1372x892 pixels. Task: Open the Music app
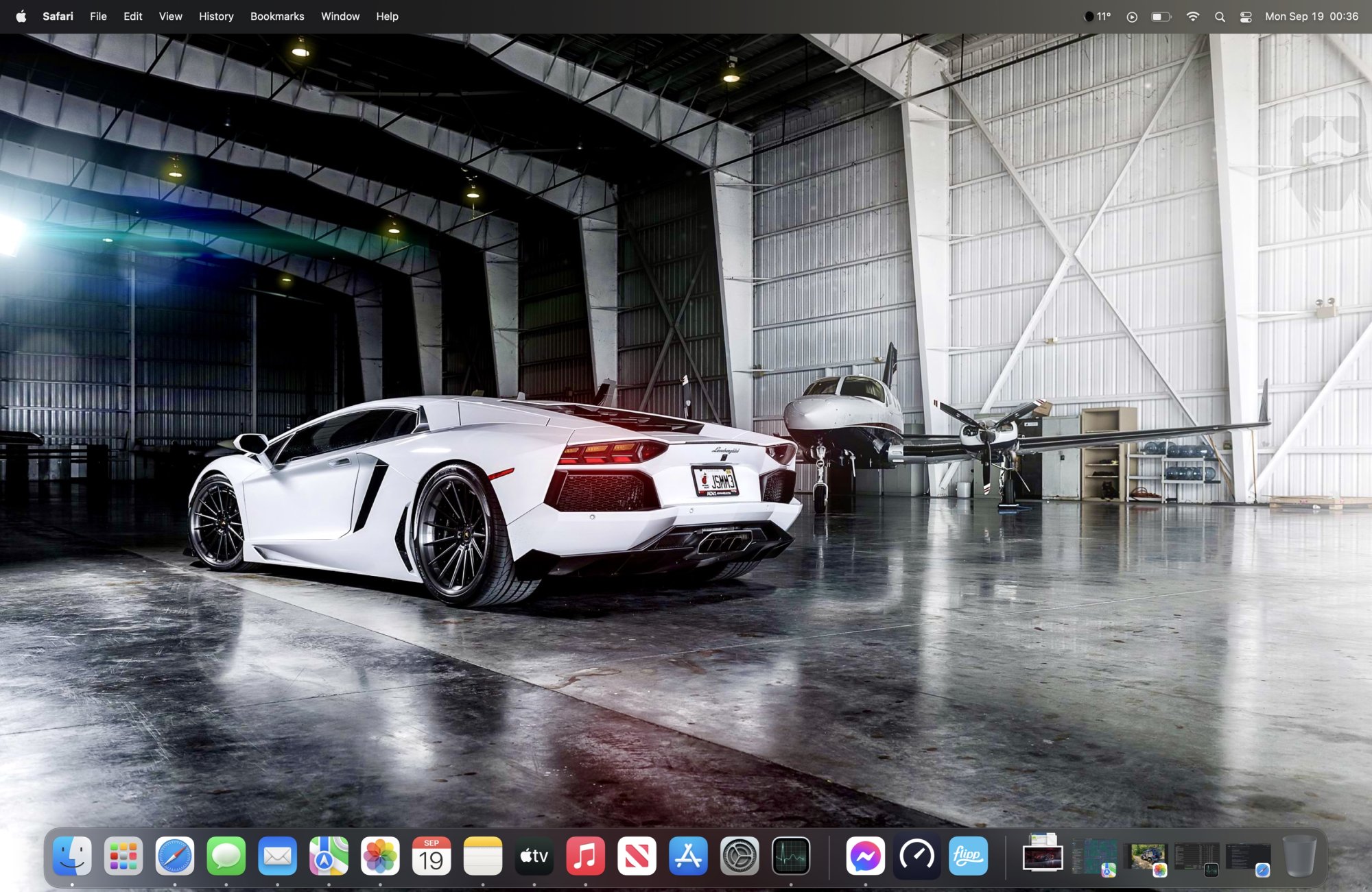tap(585, 856)
